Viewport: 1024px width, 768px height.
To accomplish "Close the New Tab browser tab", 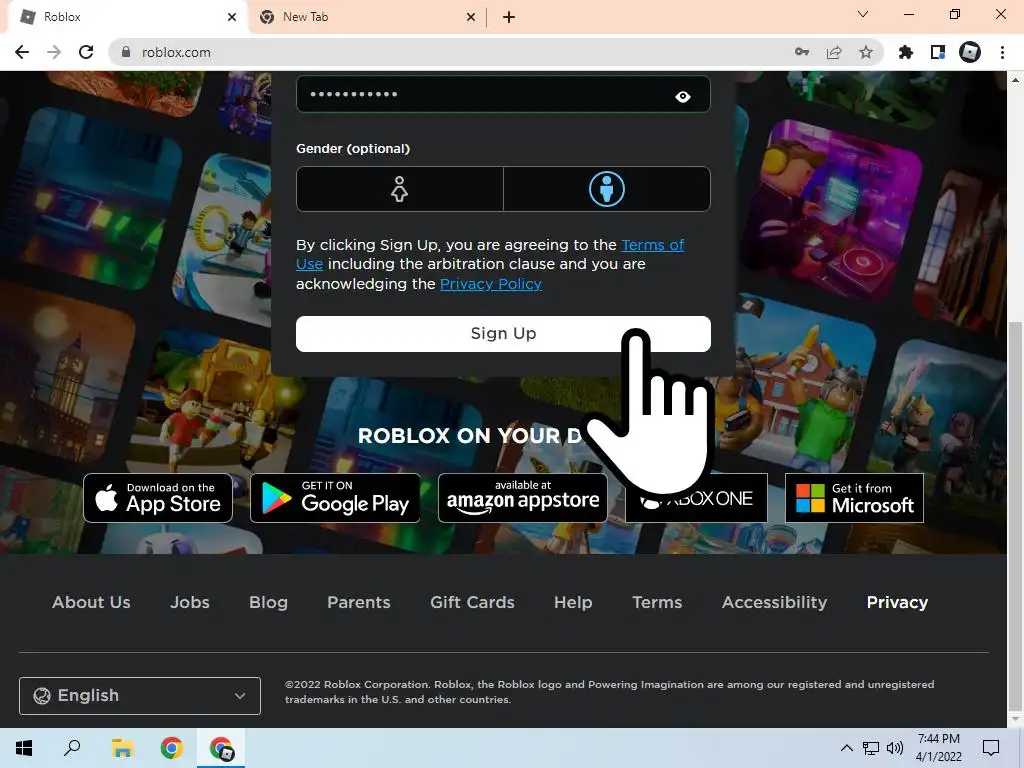I will [x=471, y=17].
